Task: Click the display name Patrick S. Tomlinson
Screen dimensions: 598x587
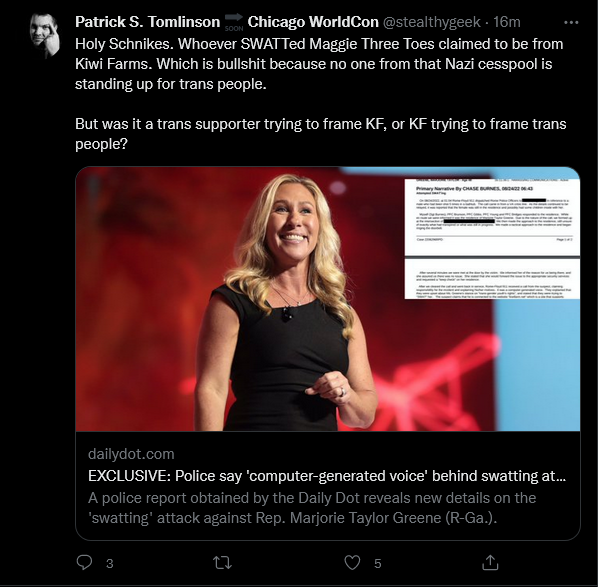Action: tap(148, 22)
